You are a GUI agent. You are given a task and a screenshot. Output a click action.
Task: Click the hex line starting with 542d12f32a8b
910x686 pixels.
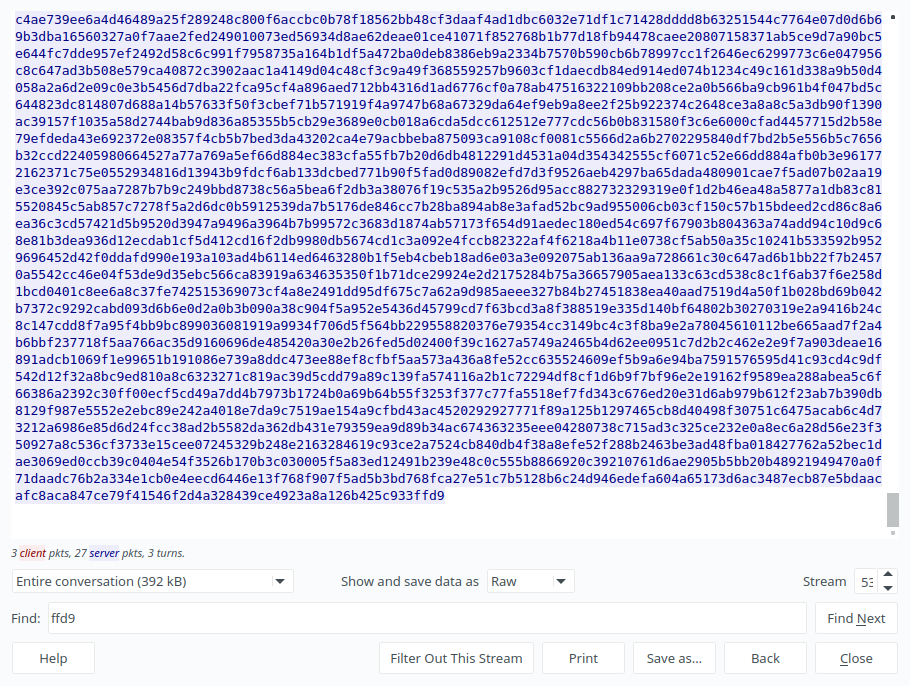pyautogui.click(x=449, y=377)
